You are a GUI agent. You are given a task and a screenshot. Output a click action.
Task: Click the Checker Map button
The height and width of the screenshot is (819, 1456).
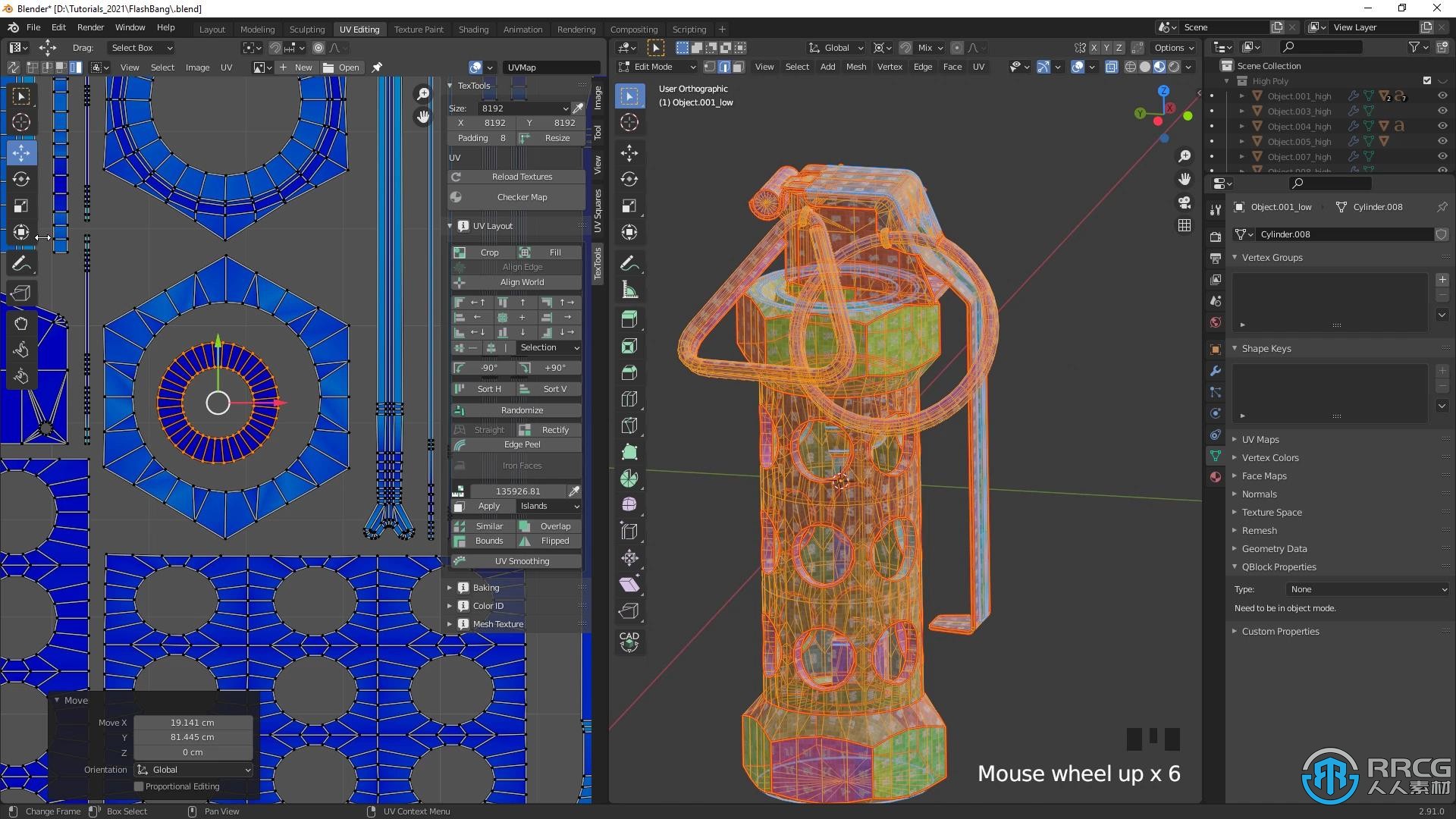(522, 197)
